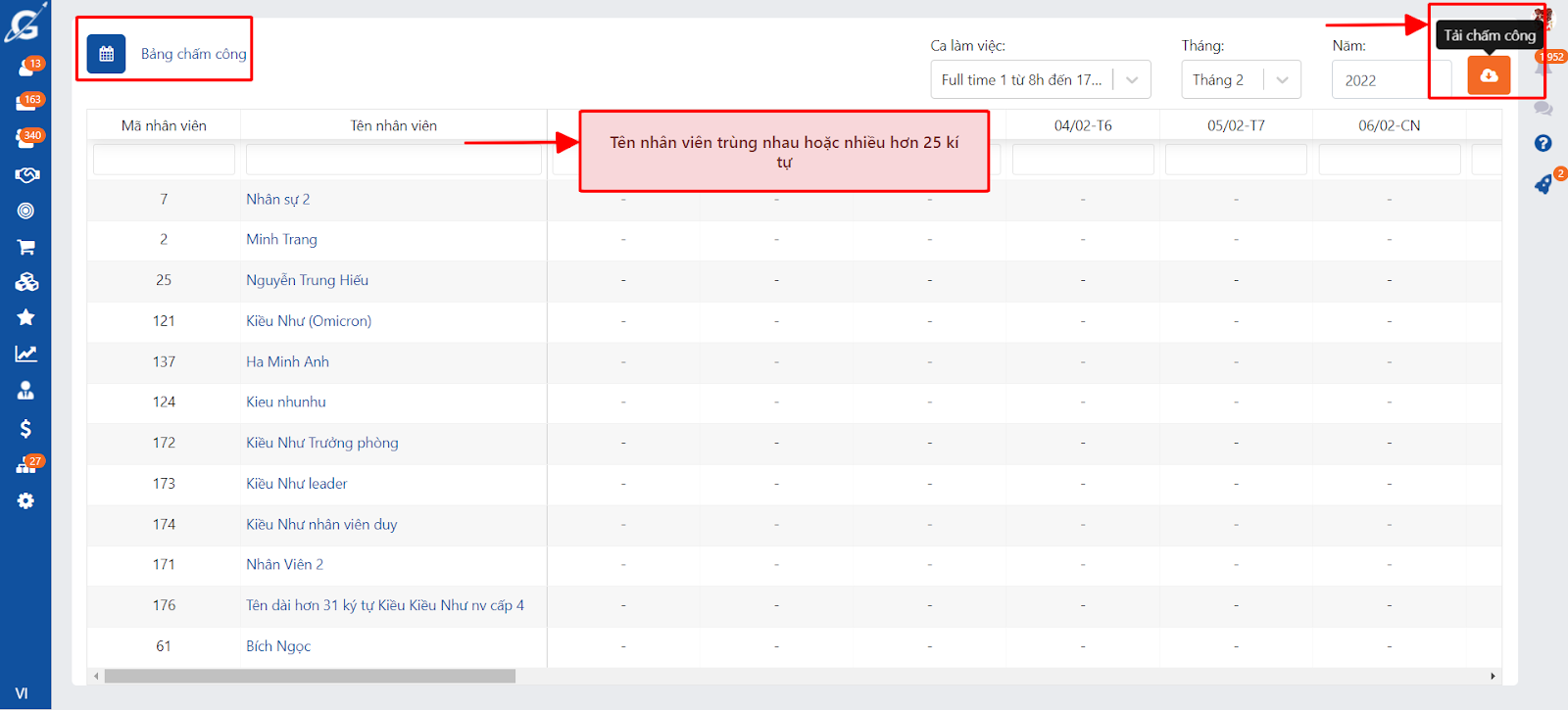Open employee Bích Ngọc

tap(278, 646)
